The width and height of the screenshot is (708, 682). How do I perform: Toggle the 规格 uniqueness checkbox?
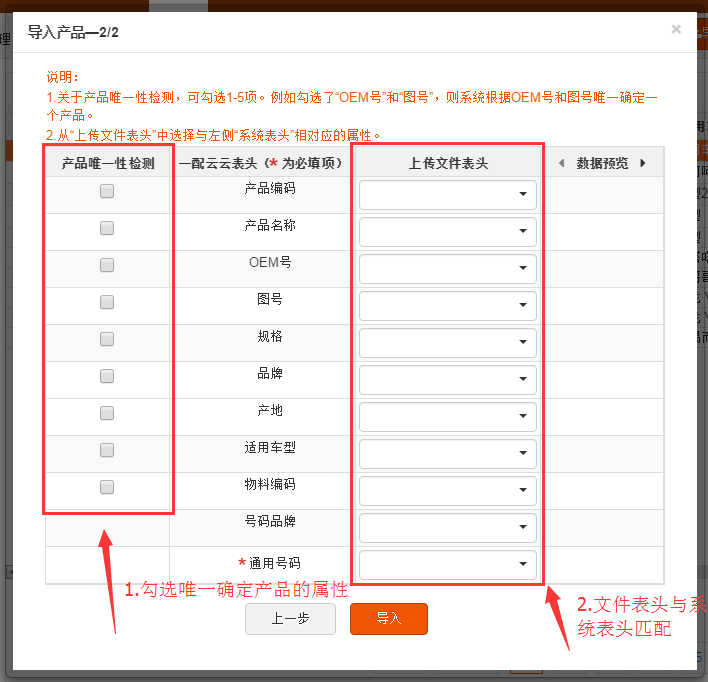(x=107, y=339)
